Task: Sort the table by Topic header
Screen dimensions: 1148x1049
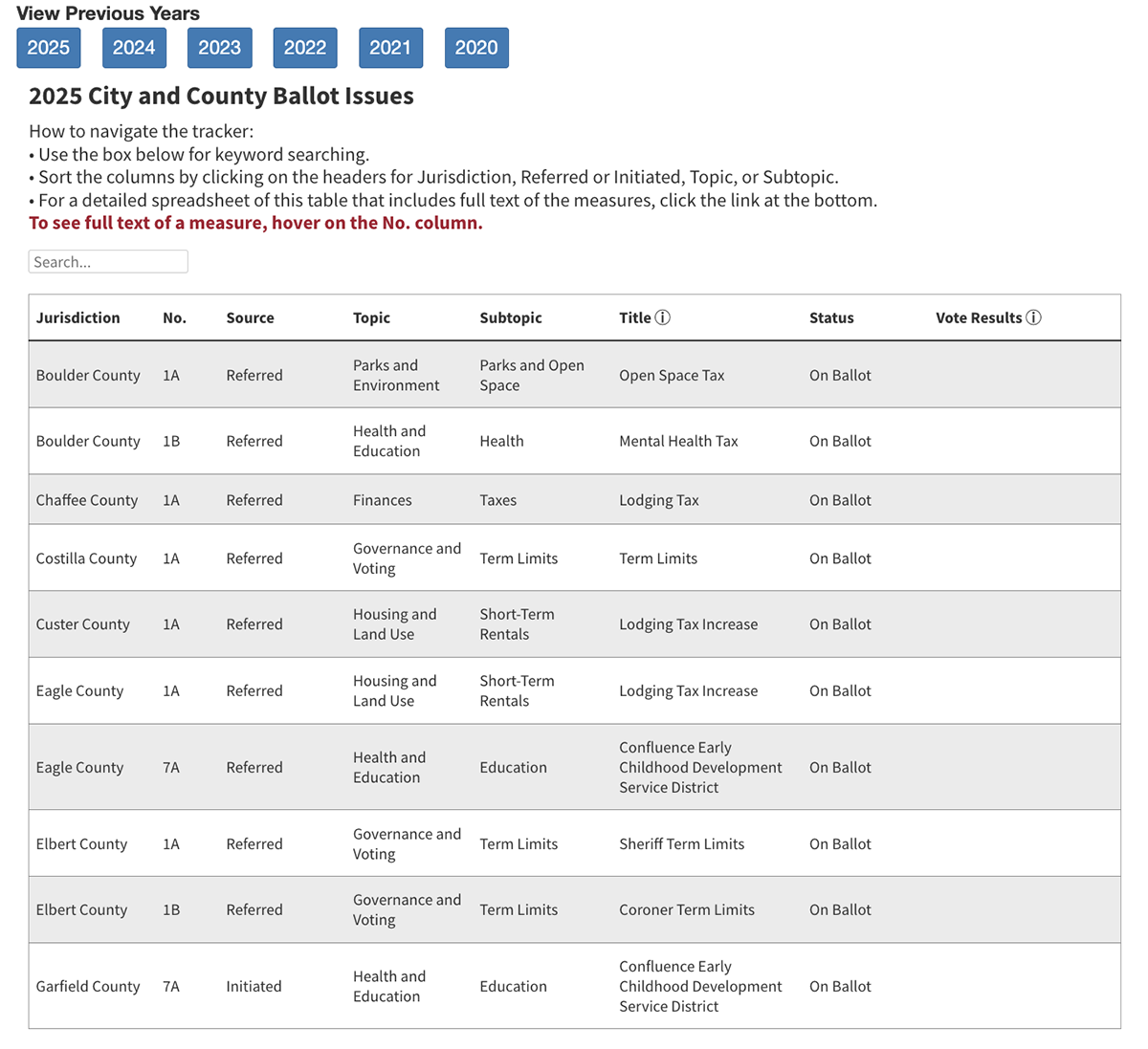Action: pos(371,318)
